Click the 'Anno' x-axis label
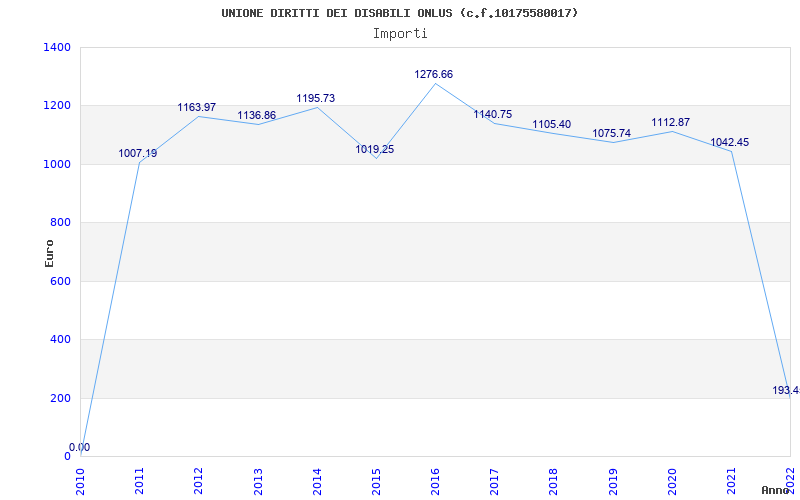The image size is (800, 500). pyautogui.click(x=775, y=490)
